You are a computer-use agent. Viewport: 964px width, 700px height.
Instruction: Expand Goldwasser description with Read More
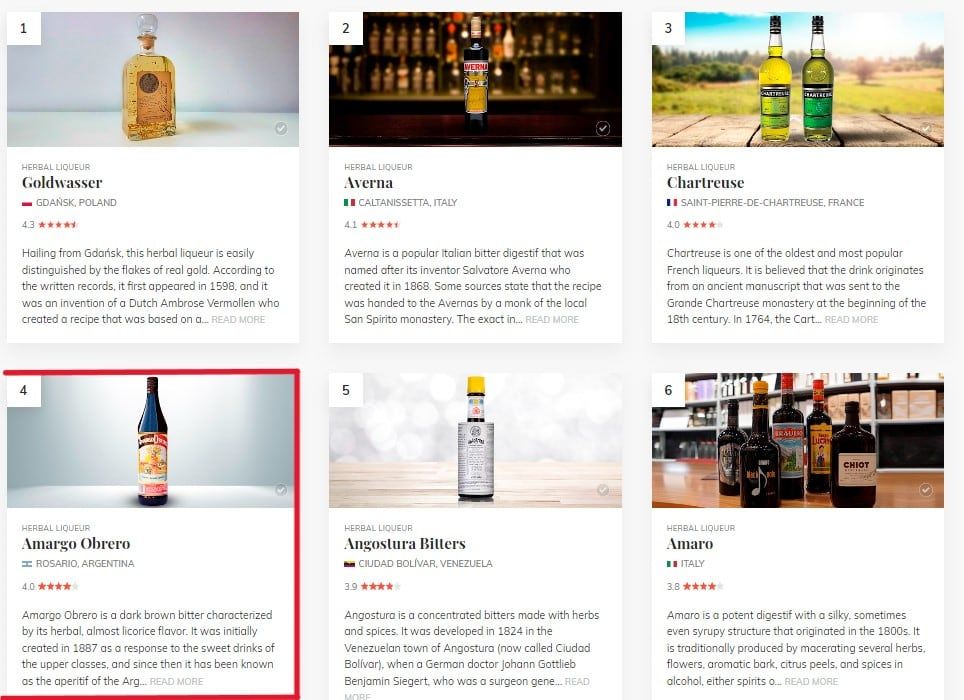coord(239,320)
